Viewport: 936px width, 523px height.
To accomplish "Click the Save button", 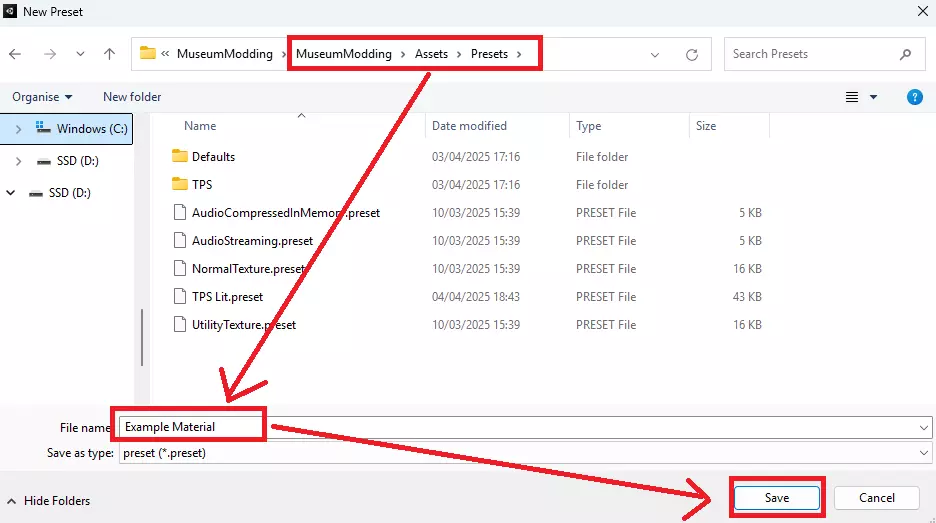I will [x=777, y=498].
